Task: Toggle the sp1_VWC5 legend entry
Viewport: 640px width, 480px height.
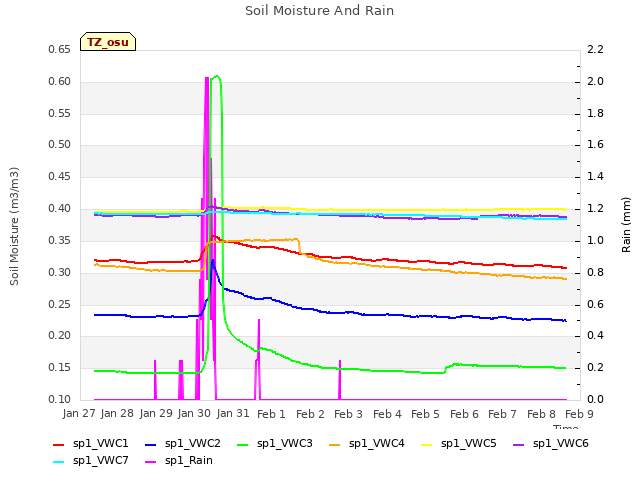Action: point(459,444)
